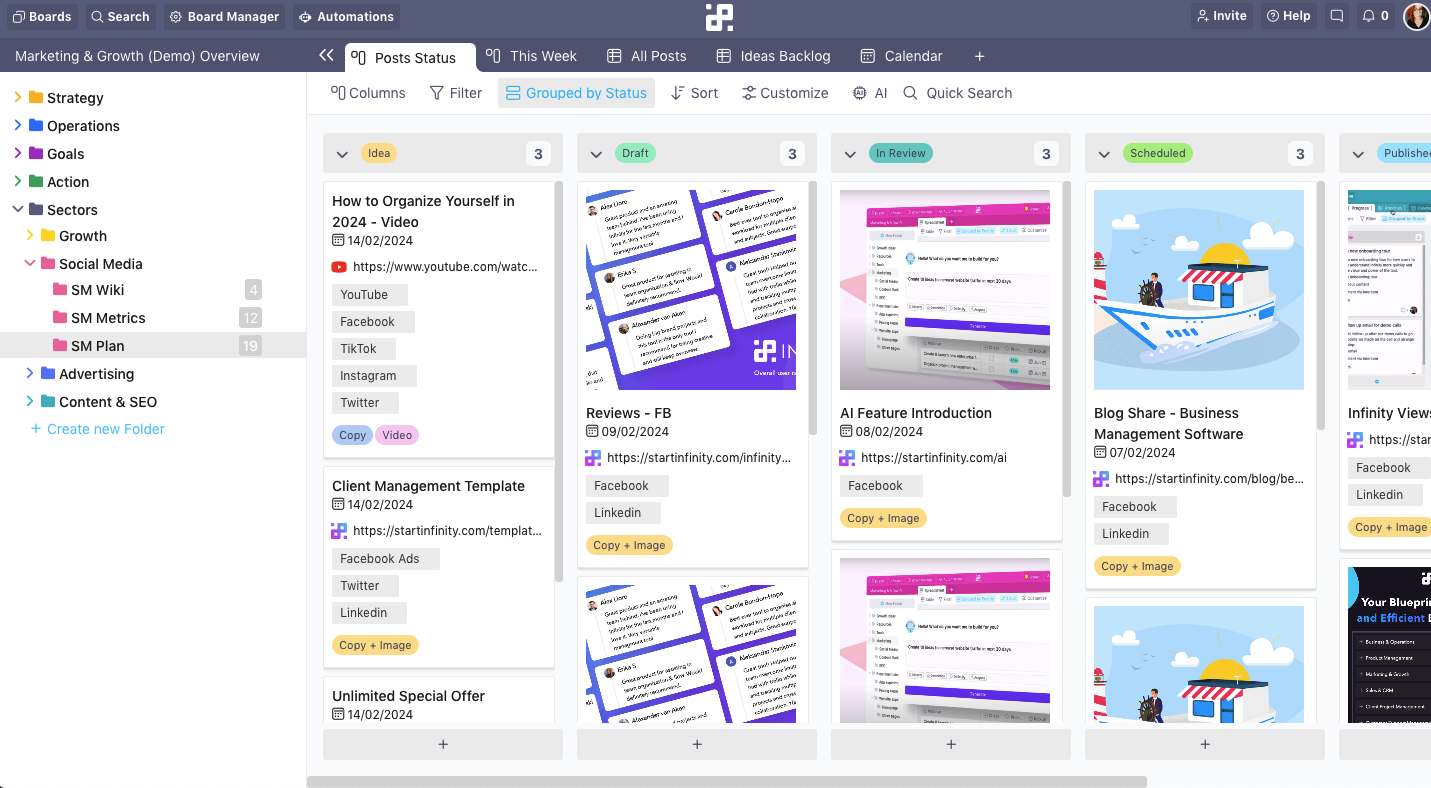This screenshot has width=1431, height=788.
Task: Collapse the Idea column
Action: (342, 154)
